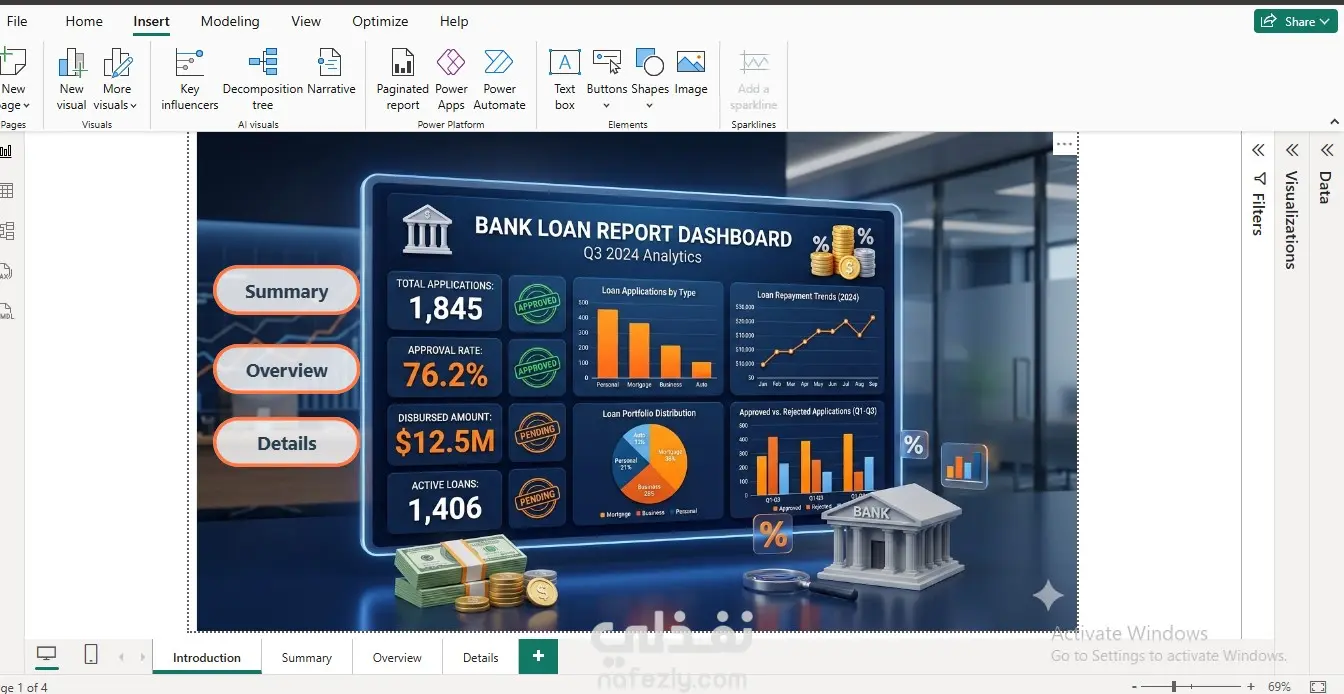Expand the Data pane
This screenshot has height=694, width=1344.
[x=1326, y=150]
